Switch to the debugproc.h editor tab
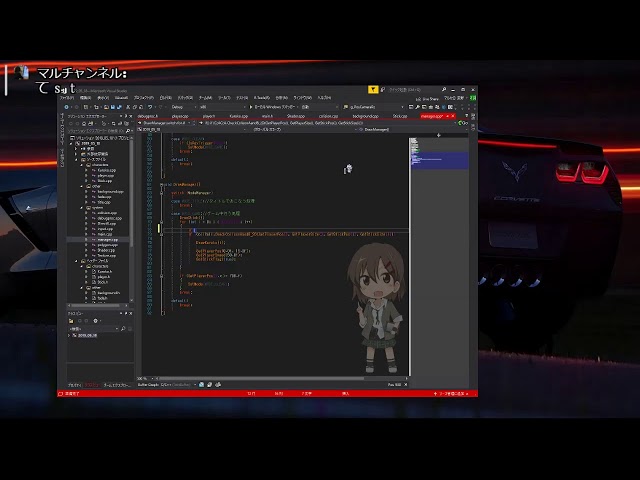Image resolution: width=640 pixels, height=480 pixels. click(148, 116)
